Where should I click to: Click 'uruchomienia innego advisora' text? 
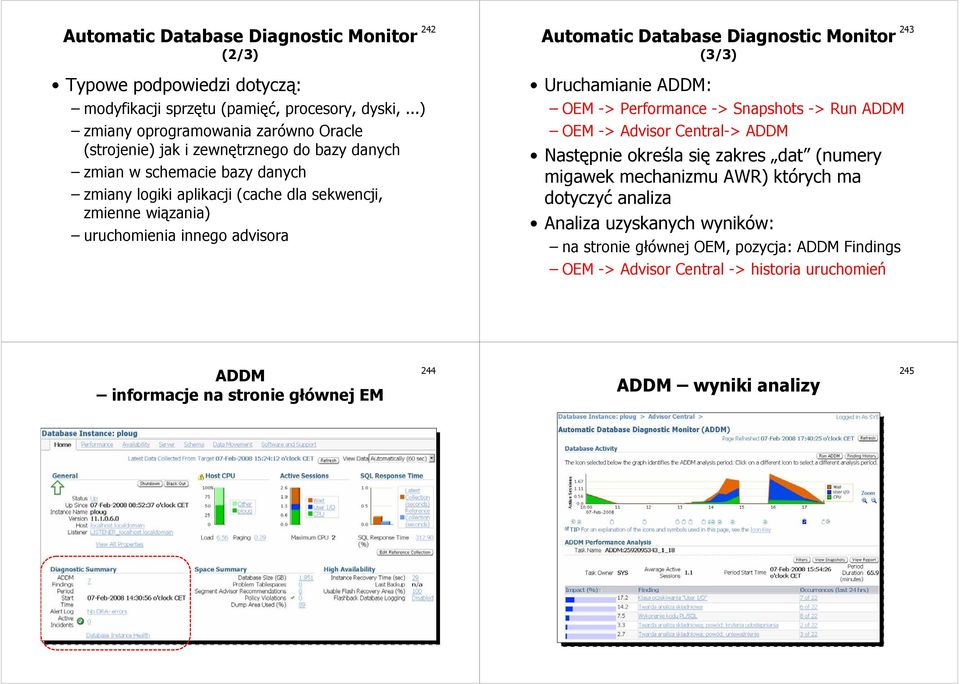click(x=186, y=236)
